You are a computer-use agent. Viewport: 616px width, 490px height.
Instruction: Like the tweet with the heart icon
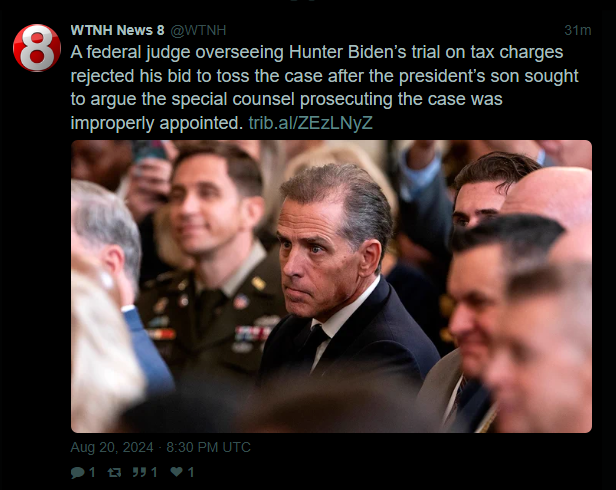tap(176, 472)
